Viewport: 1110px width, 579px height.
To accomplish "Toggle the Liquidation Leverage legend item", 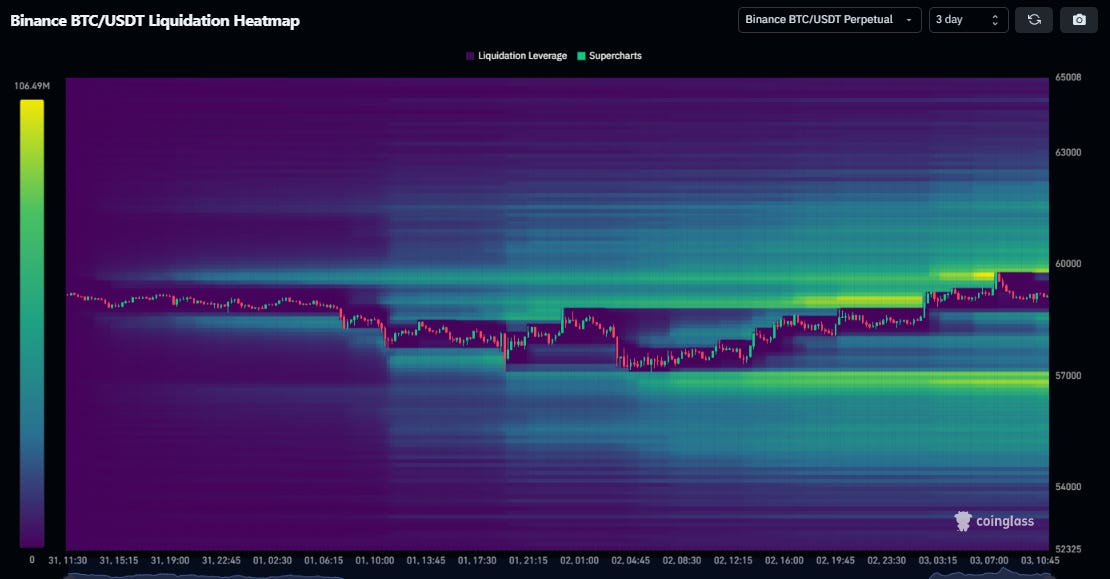I will pos(516,56).
